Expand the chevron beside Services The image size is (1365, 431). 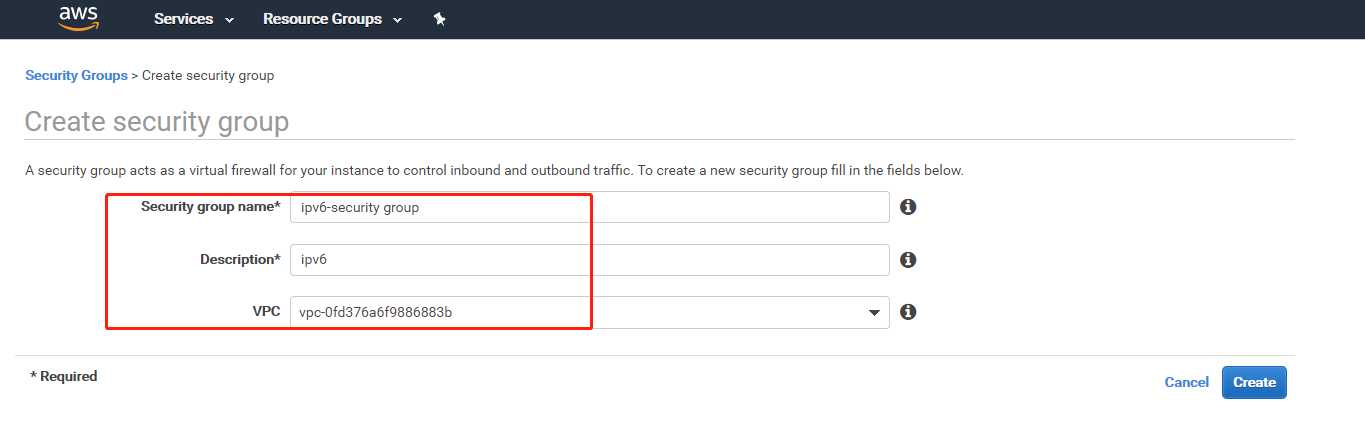click(229, 20)
